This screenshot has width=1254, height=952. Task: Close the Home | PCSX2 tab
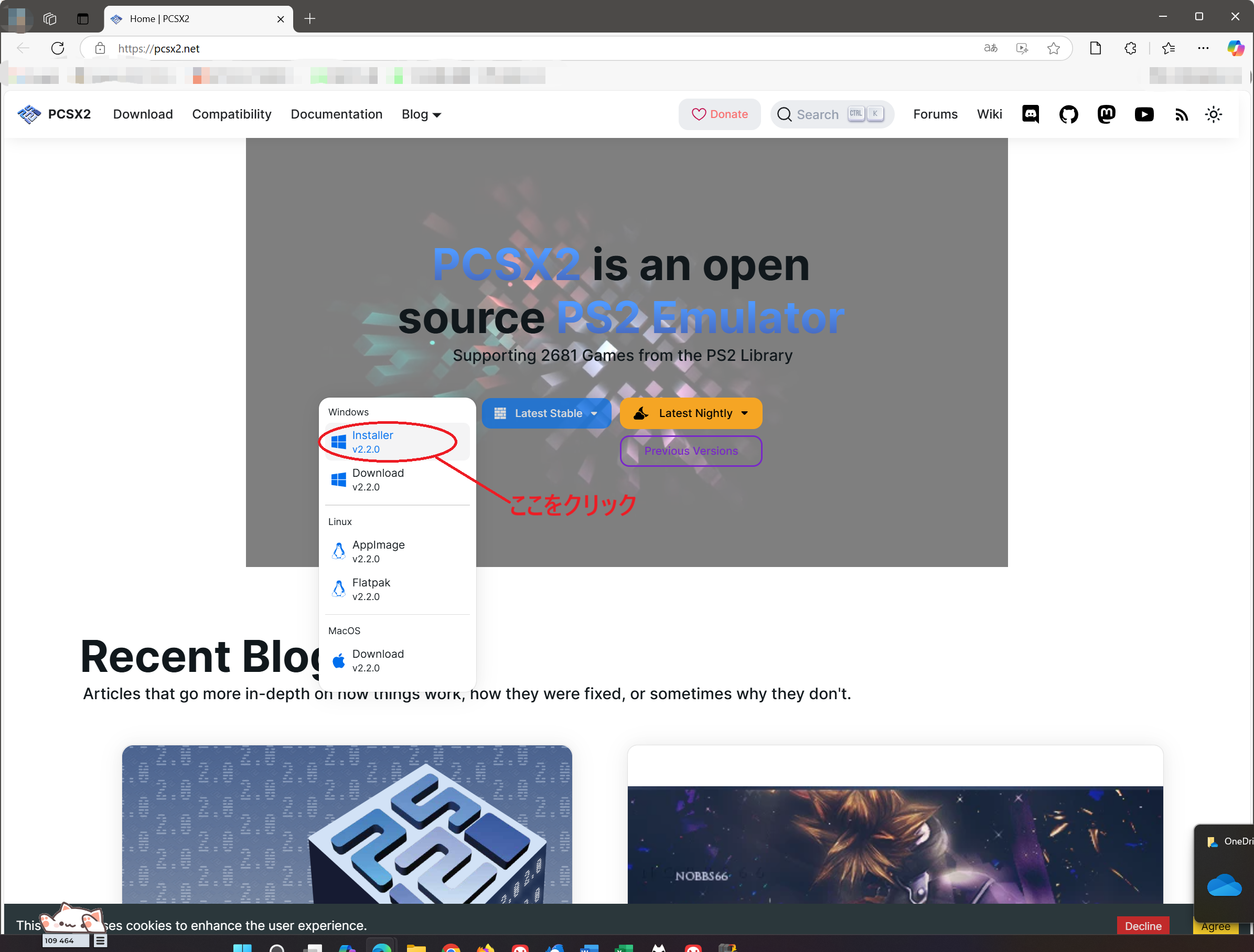[x=281, y=19]
